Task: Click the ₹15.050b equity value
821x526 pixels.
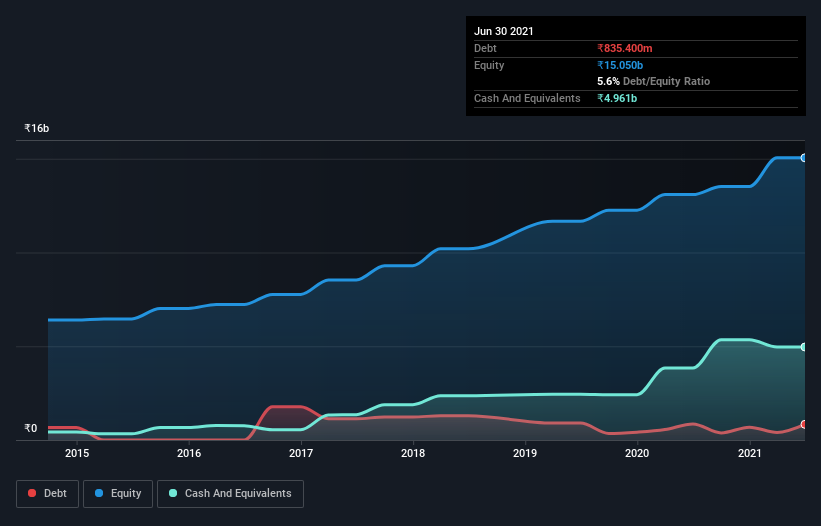Action: [x=620, y=65]
